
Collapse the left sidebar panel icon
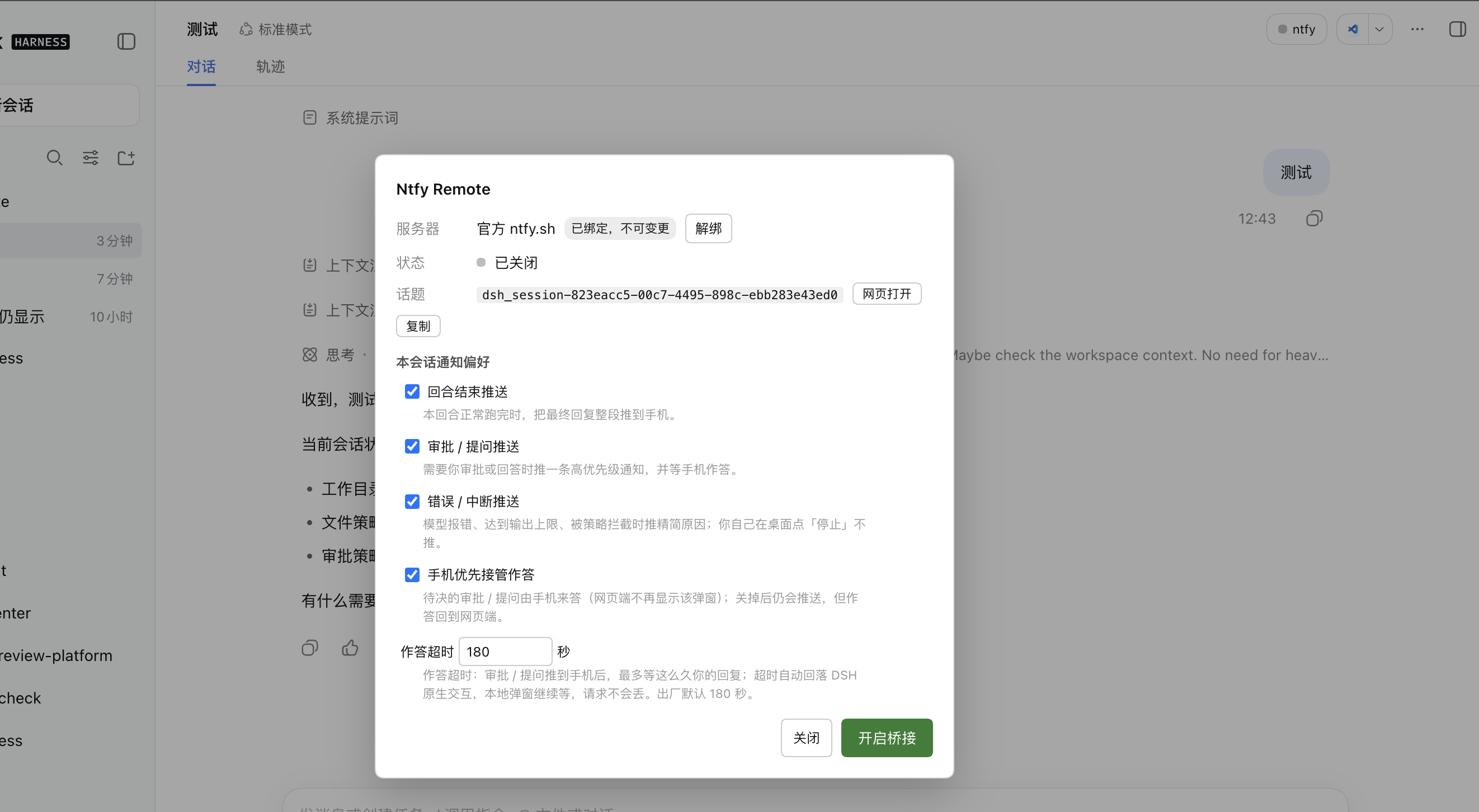click(126, 41)
